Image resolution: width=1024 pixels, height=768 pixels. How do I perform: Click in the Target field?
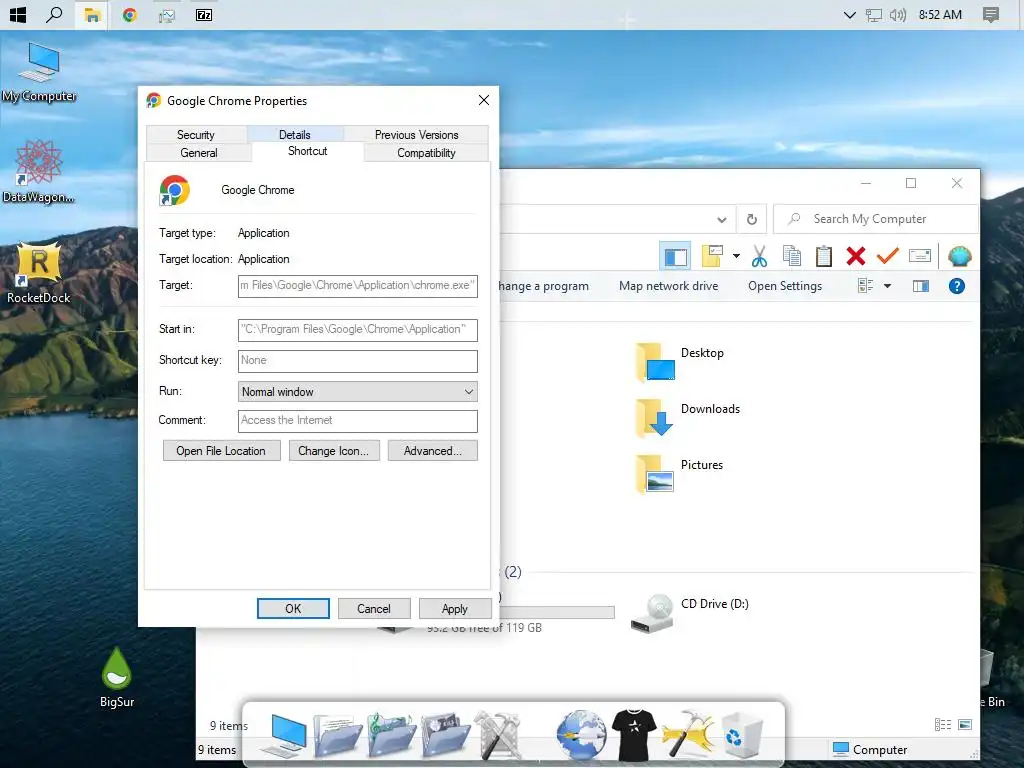357,286
